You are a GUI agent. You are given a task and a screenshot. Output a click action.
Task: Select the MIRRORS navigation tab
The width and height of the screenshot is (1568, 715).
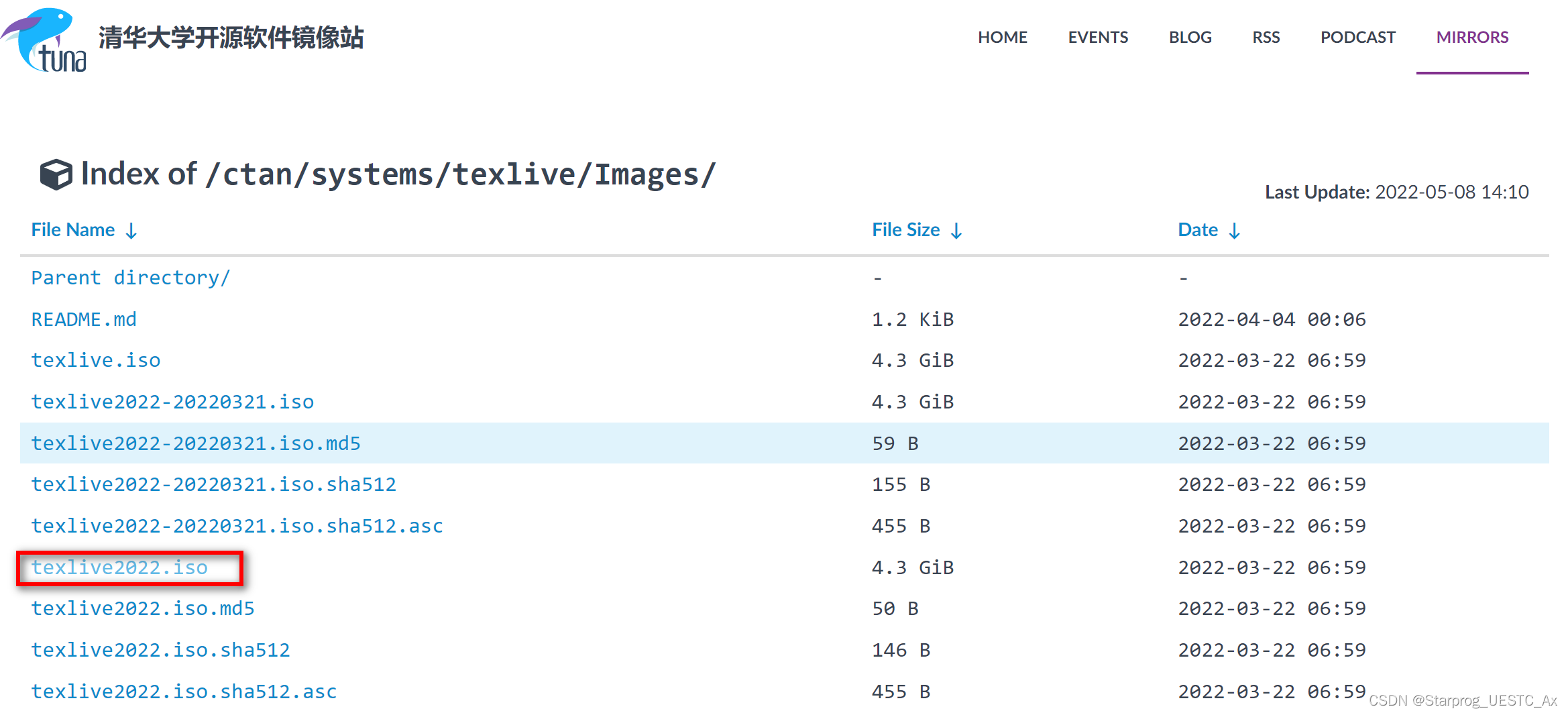pos(1472,38)
